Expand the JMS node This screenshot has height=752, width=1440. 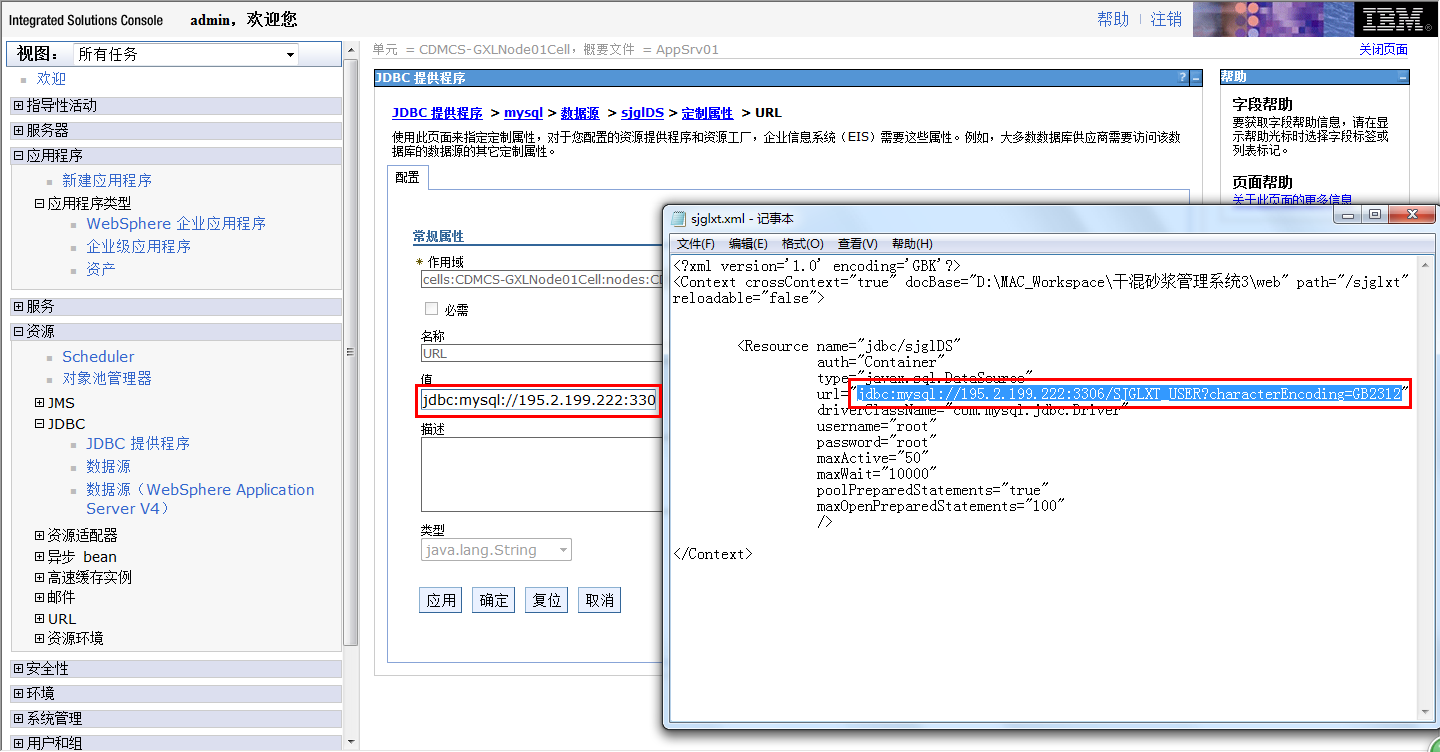[x=40, y=403]
